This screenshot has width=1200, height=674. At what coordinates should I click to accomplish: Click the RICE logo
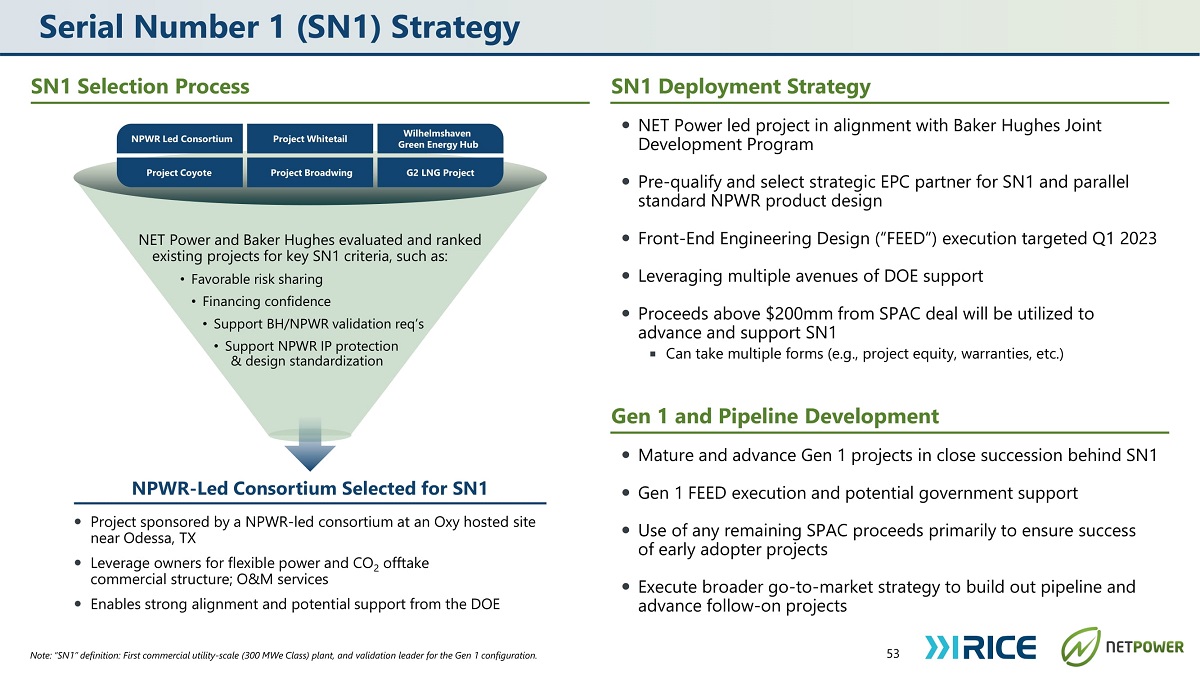981,646
